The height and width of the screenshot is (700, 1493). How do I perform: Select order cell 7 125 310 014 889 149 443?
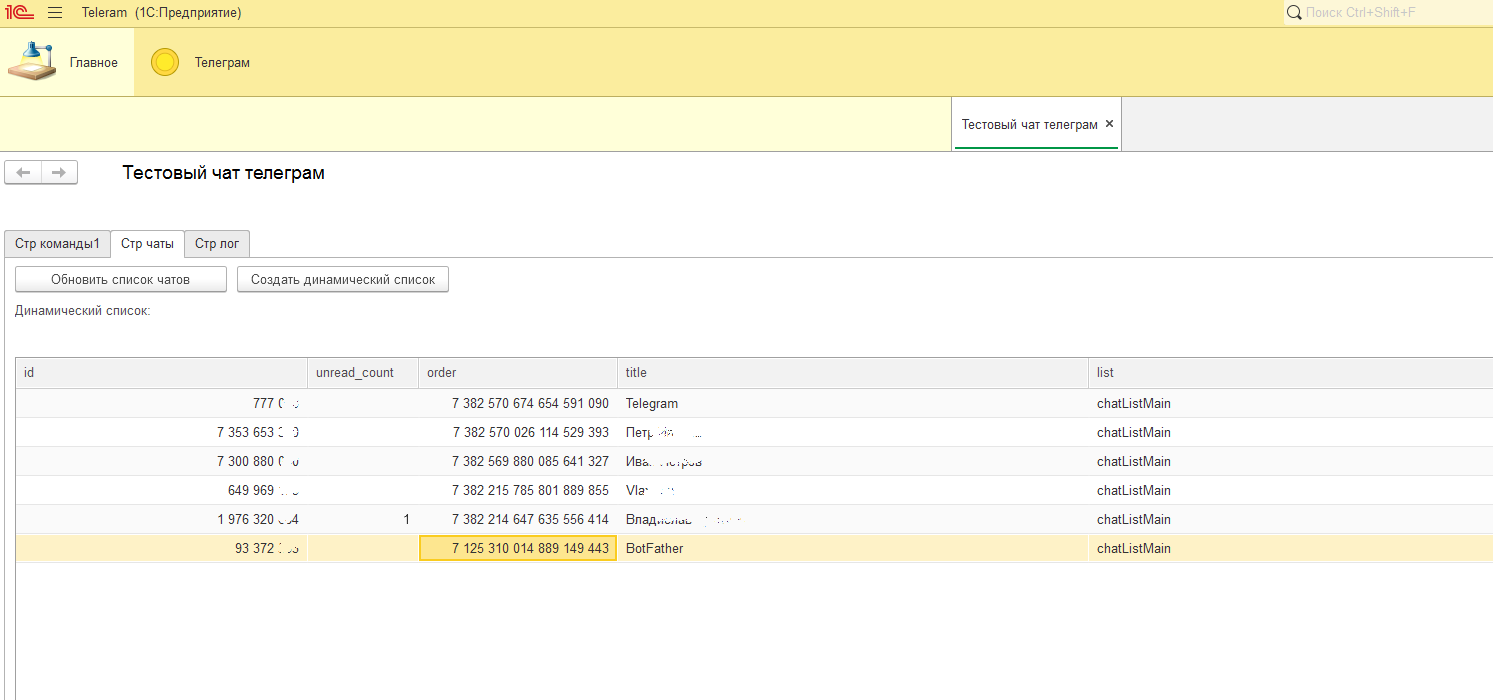click(517, 548)
